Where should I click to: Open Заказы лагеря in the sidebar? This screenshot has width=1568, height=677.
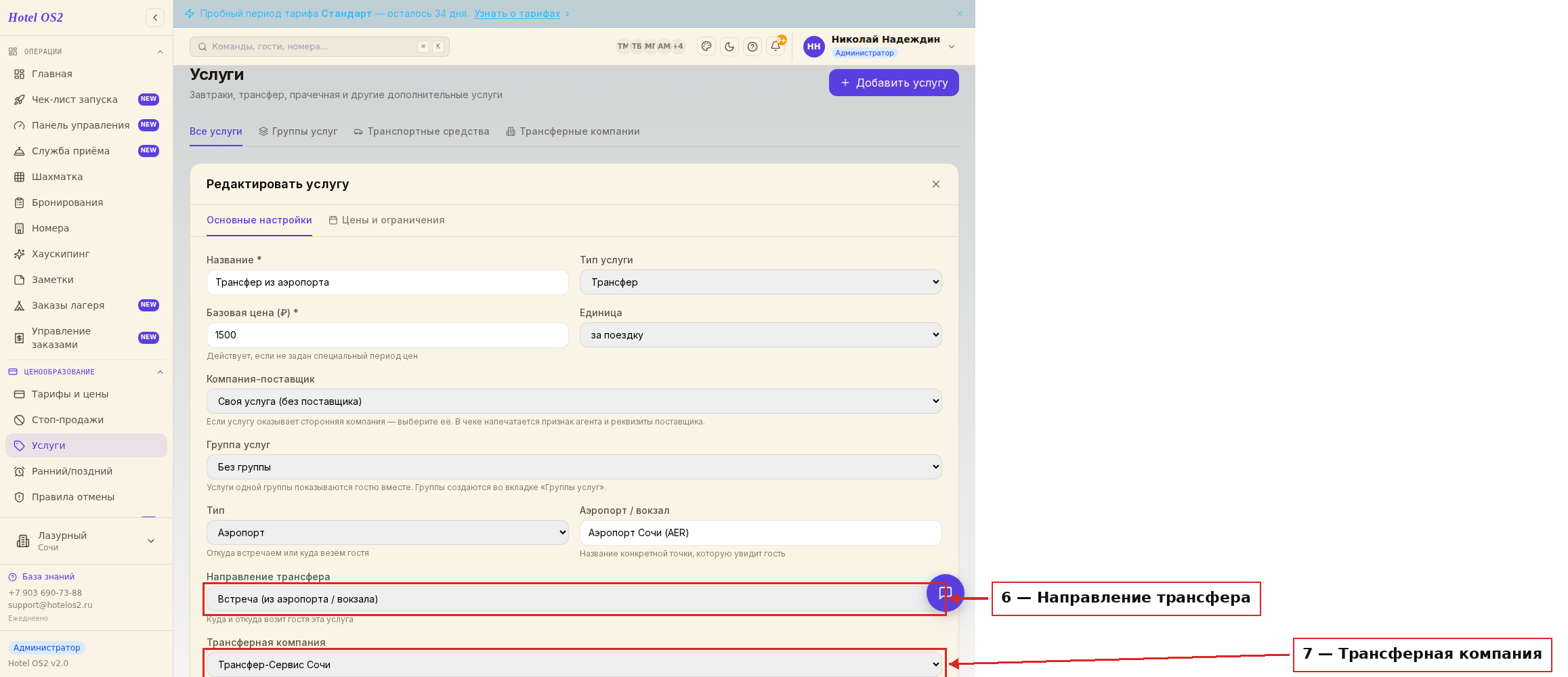[x=86, y=305]
